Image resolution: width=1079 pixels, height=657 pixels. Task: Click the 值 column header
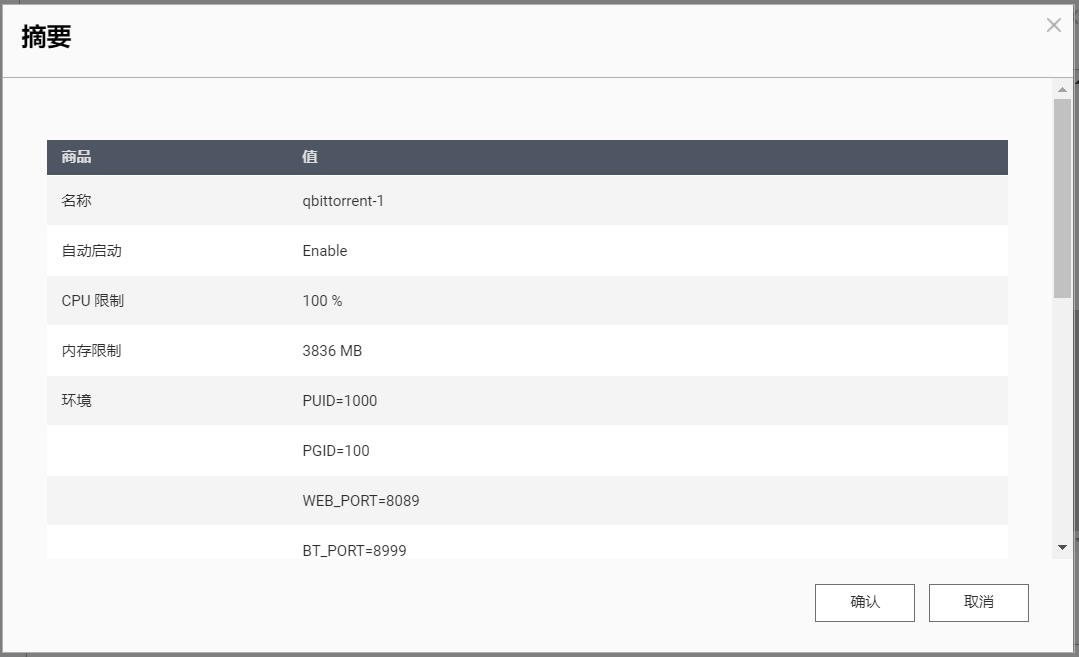[310, 157]
